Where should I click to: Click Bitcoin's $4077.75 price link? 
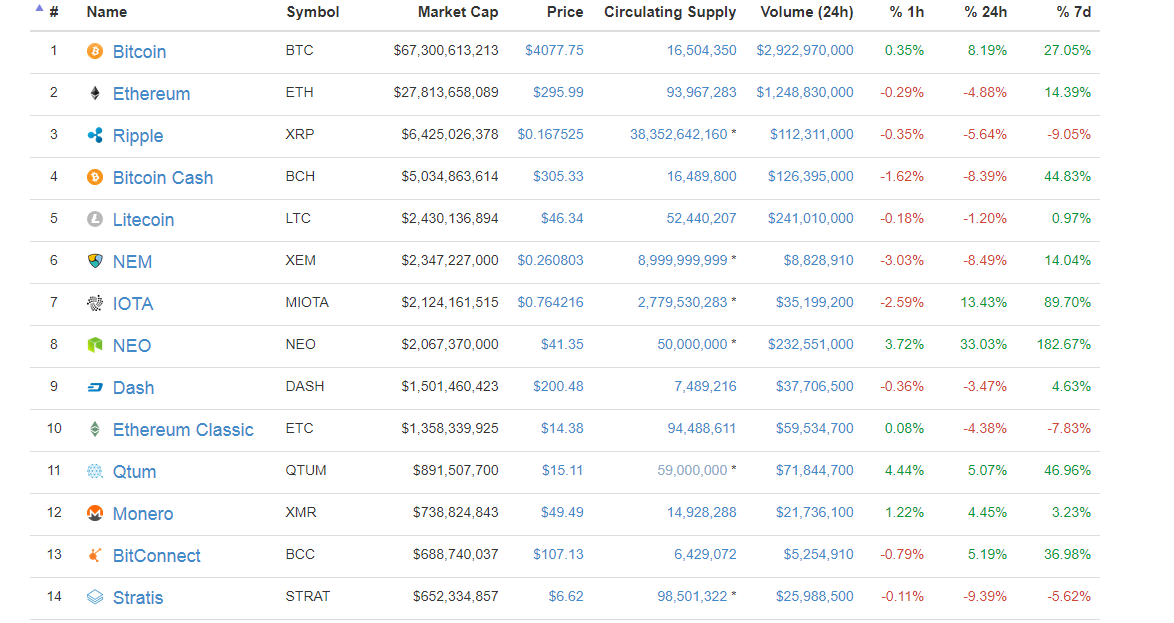pos(554,50)
